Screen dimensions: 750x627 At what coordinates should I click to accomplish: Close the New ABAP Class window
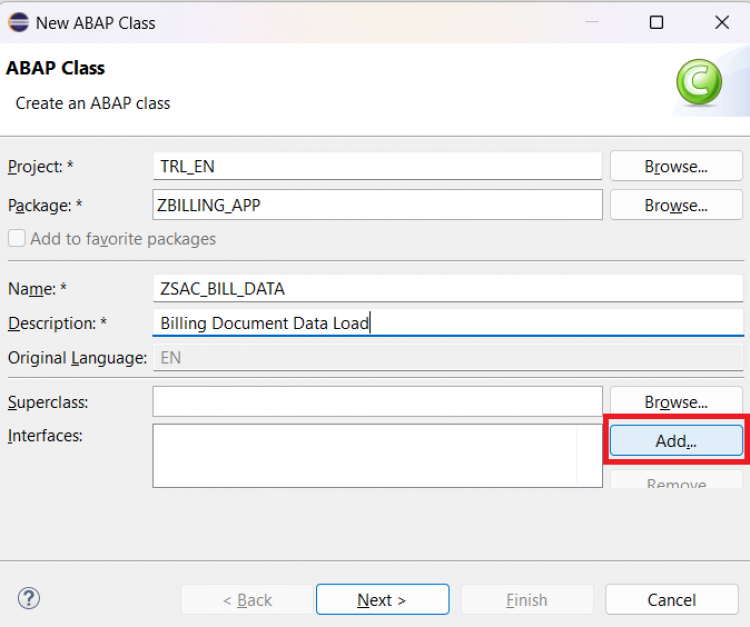[721, 22]
